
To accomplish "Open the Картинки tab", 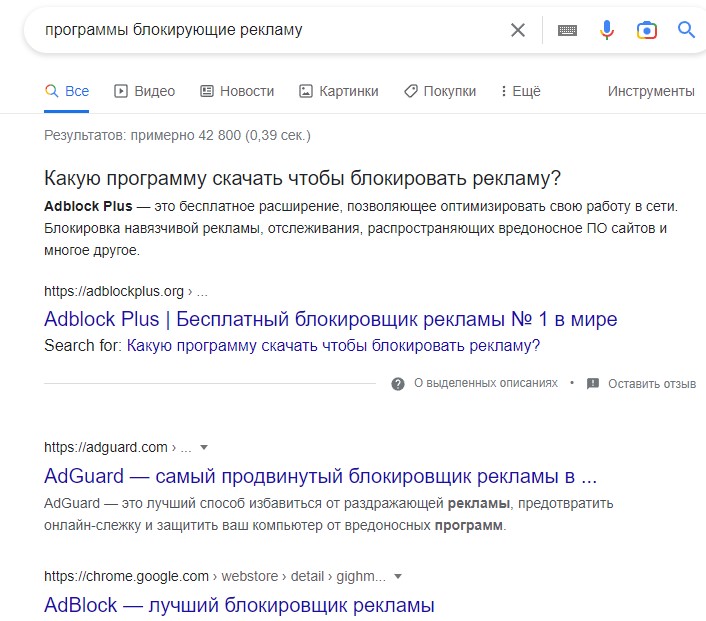I will point(339,91).
